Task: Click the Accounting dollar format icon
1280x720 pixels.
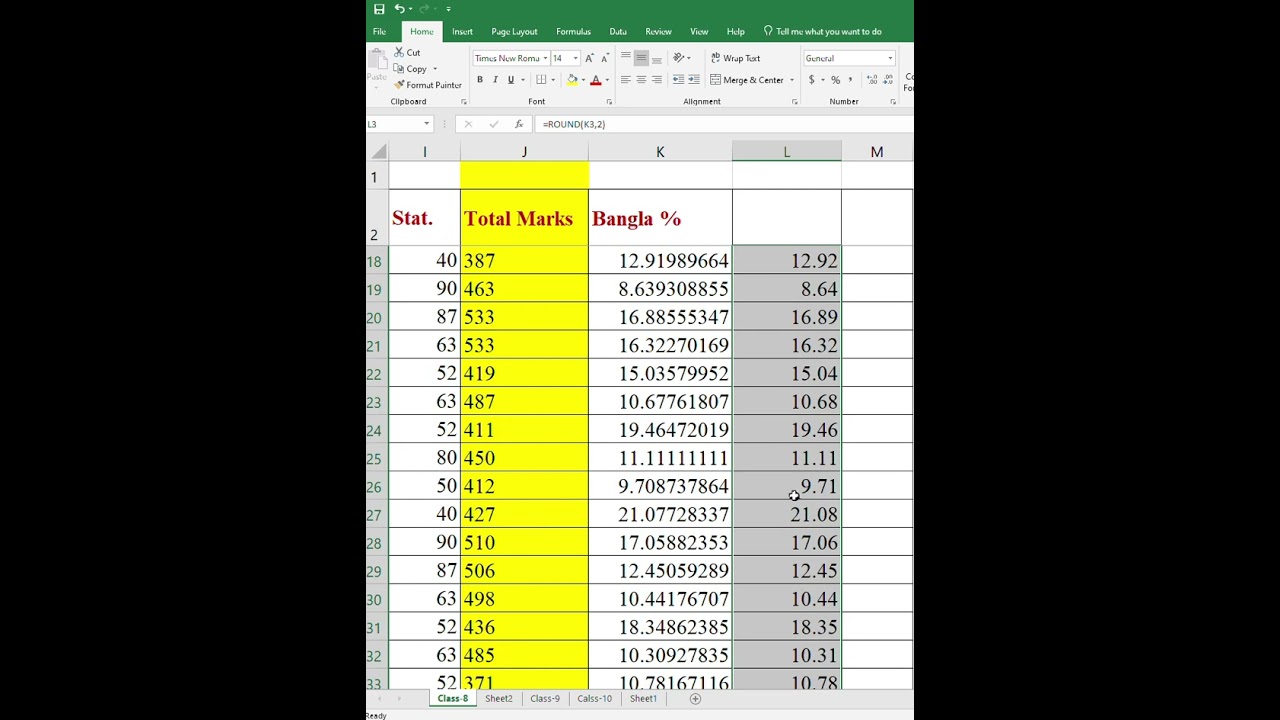Action: (811, 80)
